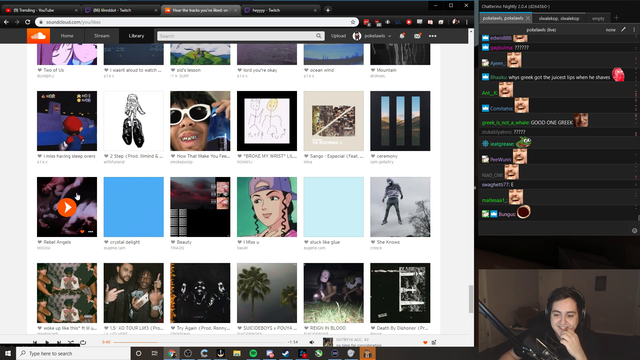The height and width of the screenshot is (360, 640).
Task: Open the Home tab on SoundCloud
Action: coord(67,36)
